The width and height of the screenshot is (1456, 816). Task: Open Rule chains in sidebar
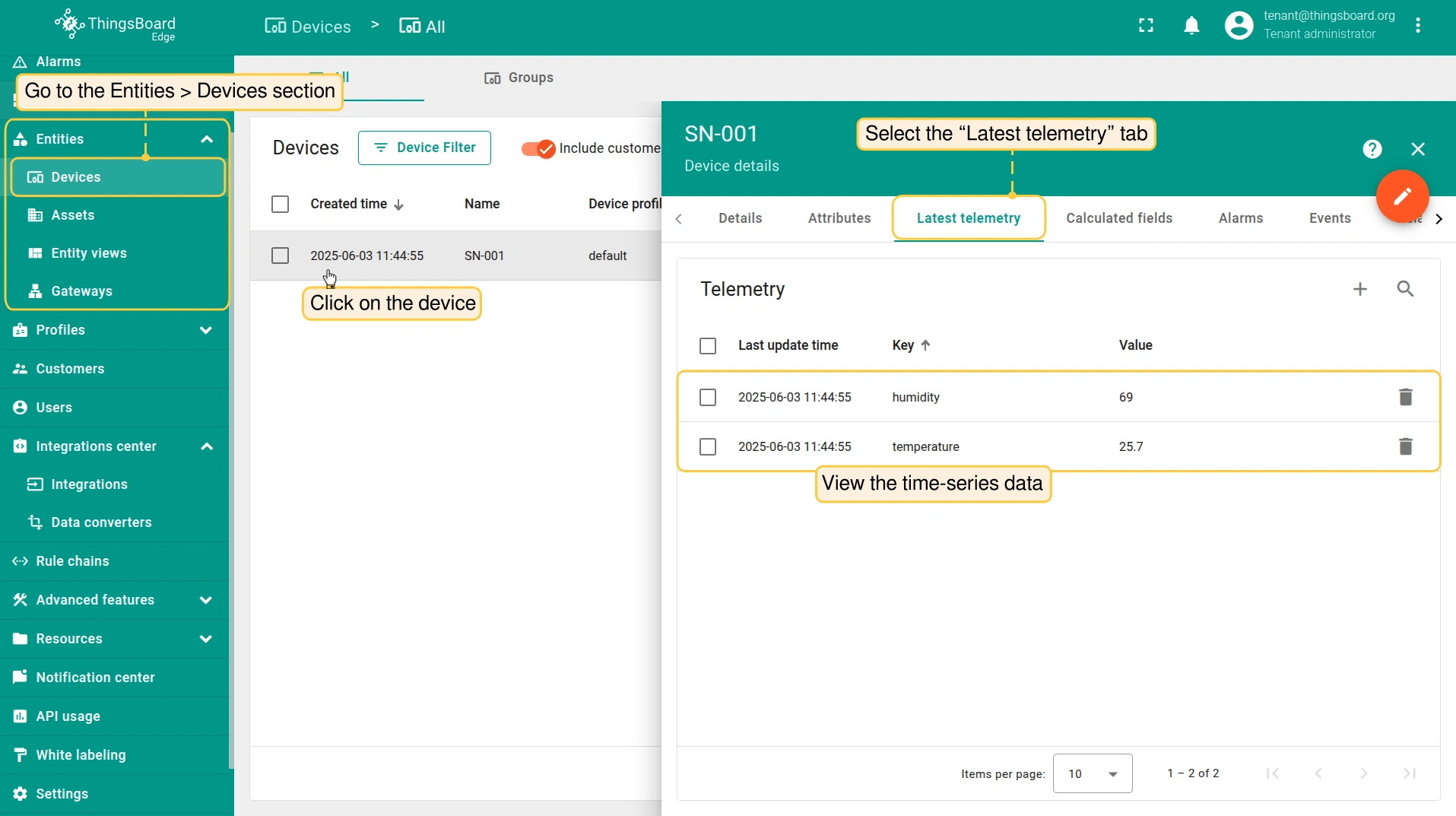pos(72,561)
